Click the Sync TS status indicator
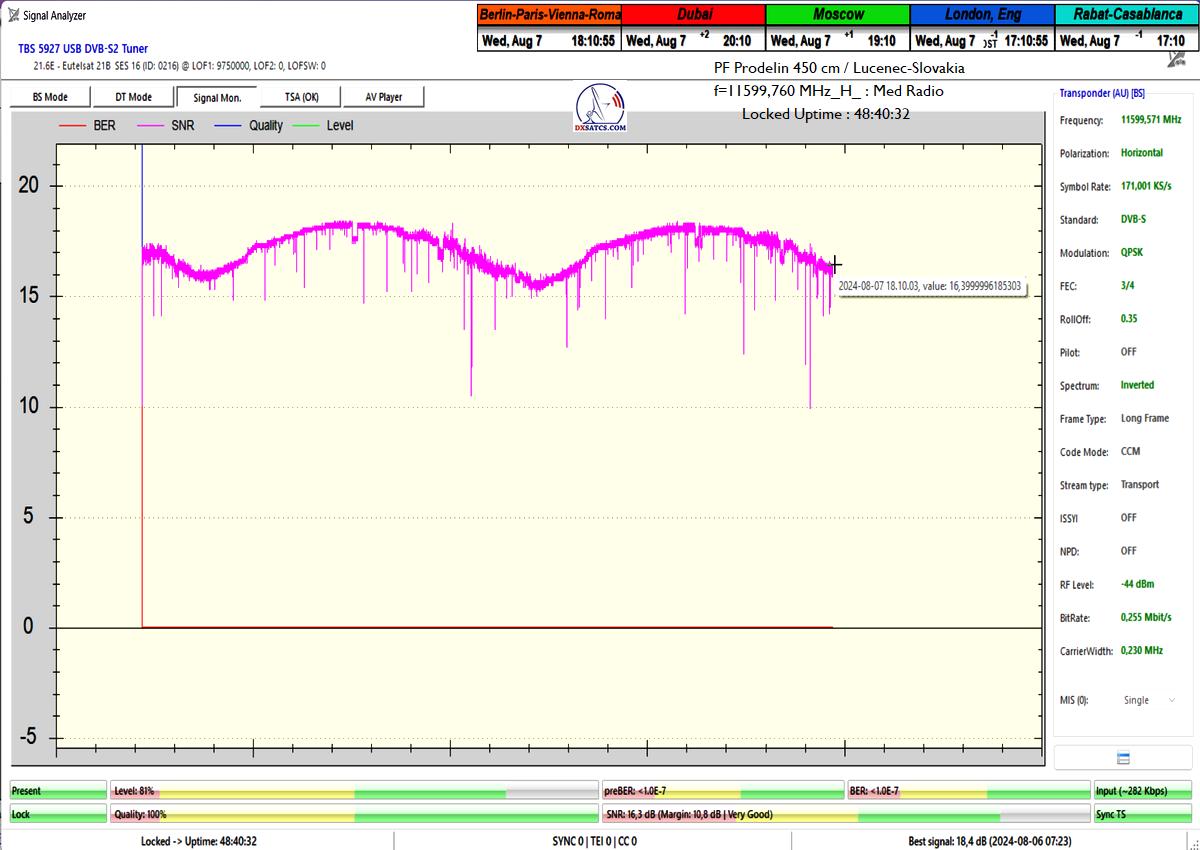1200x850 pixels. coord(1142,814)
